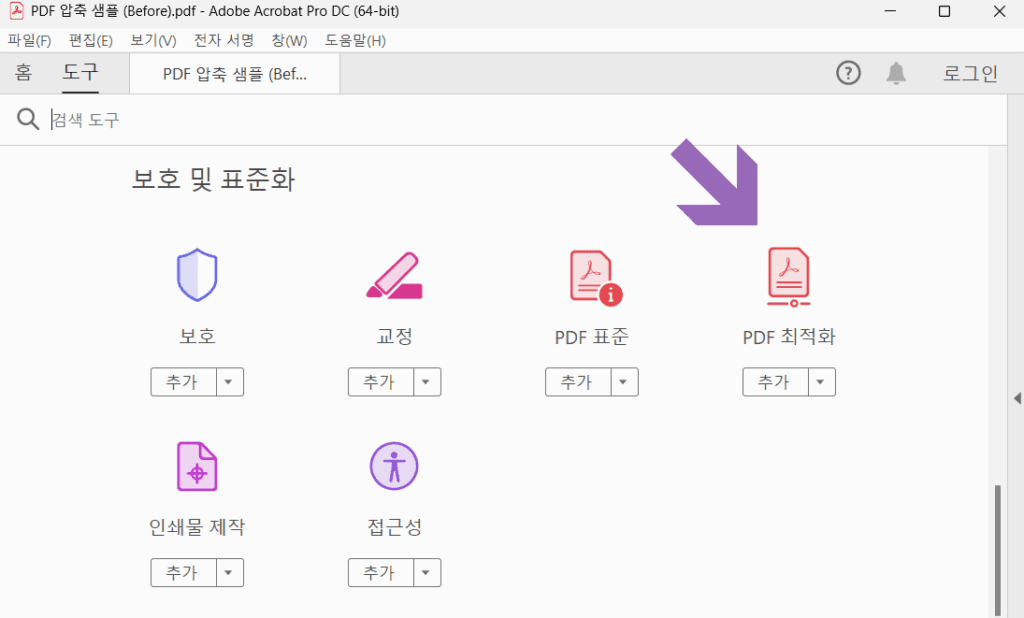Click the 인쇄물 제작 label text
1024x618 pixels.
(x=197, y=527)
